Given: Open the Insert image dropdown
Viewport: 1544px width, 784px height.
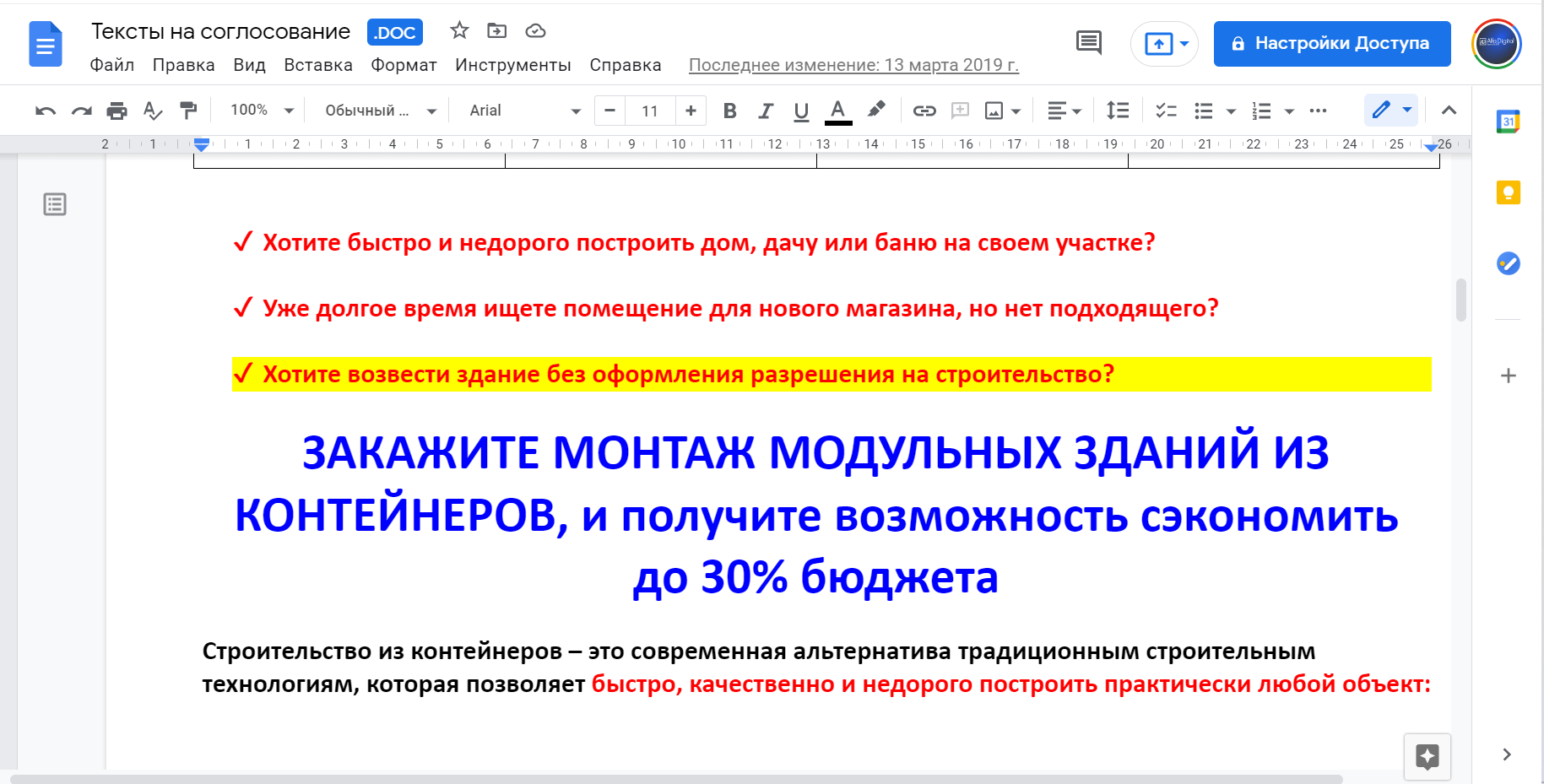Looking at the screenshot, I should coord(1003,111).
